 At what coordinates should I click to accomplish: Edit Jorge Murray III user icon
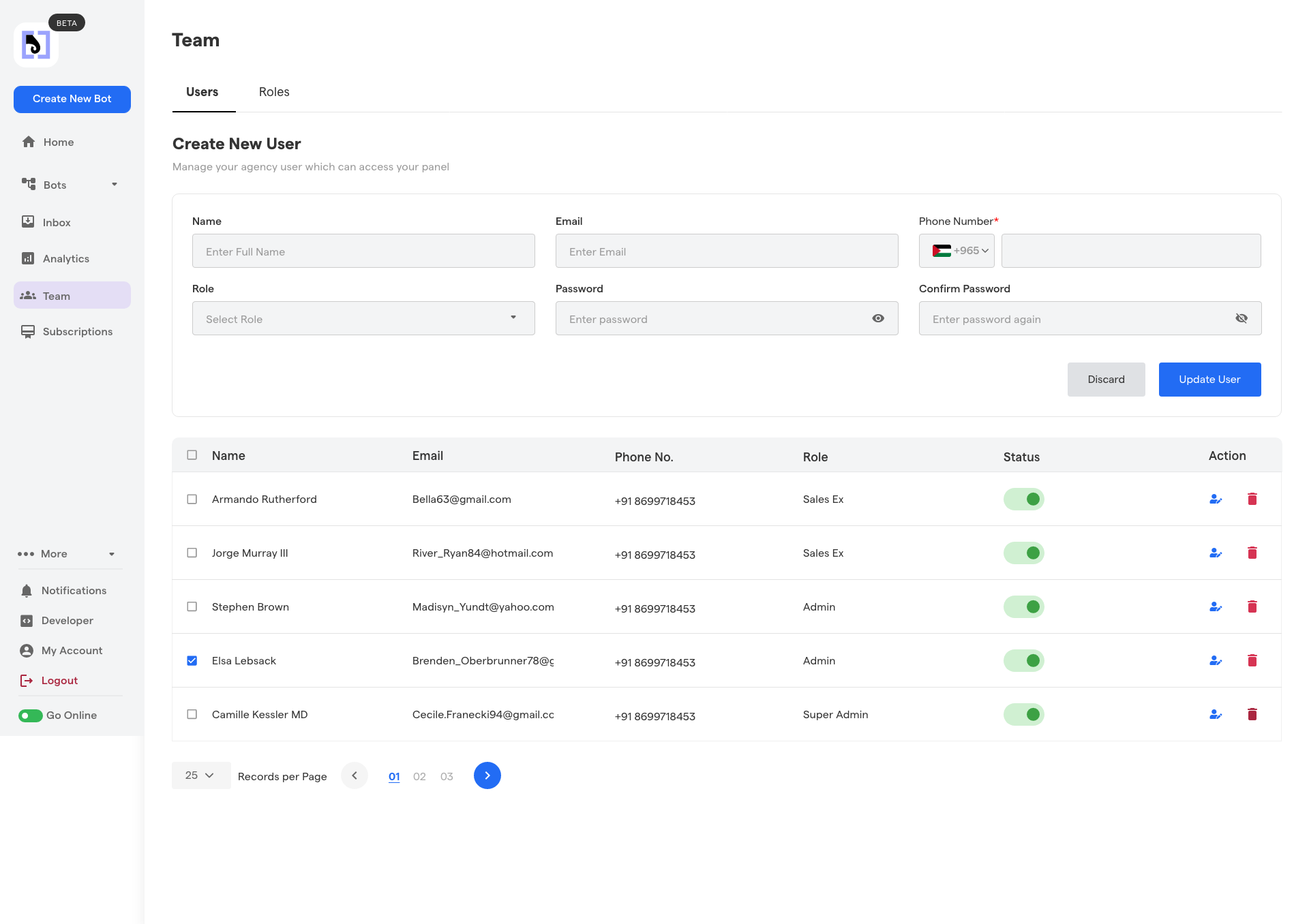(1216, 553)
